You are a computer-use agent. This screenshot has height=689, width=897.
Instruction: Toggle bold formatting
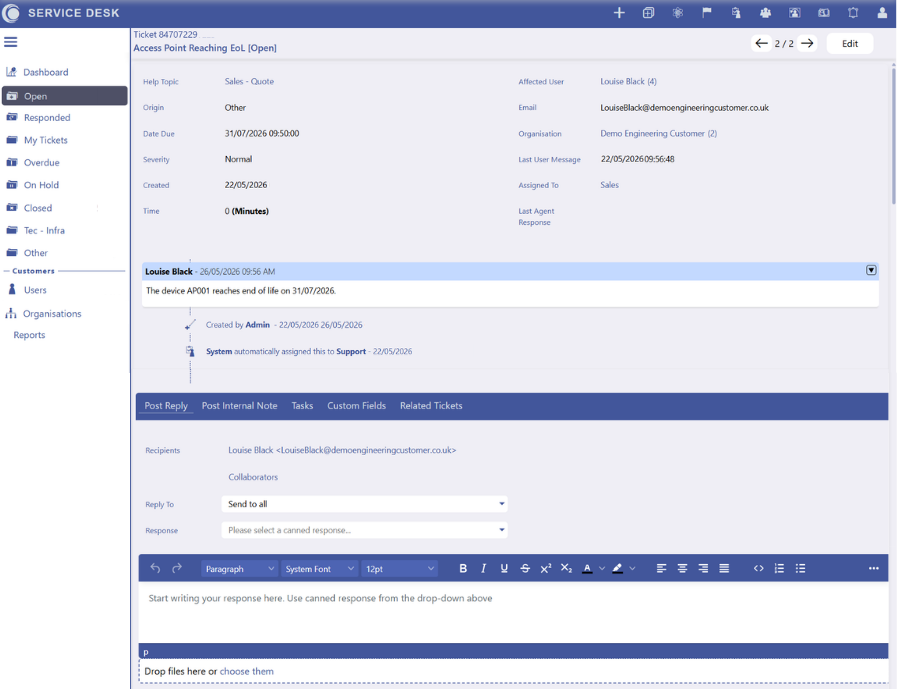463,568
